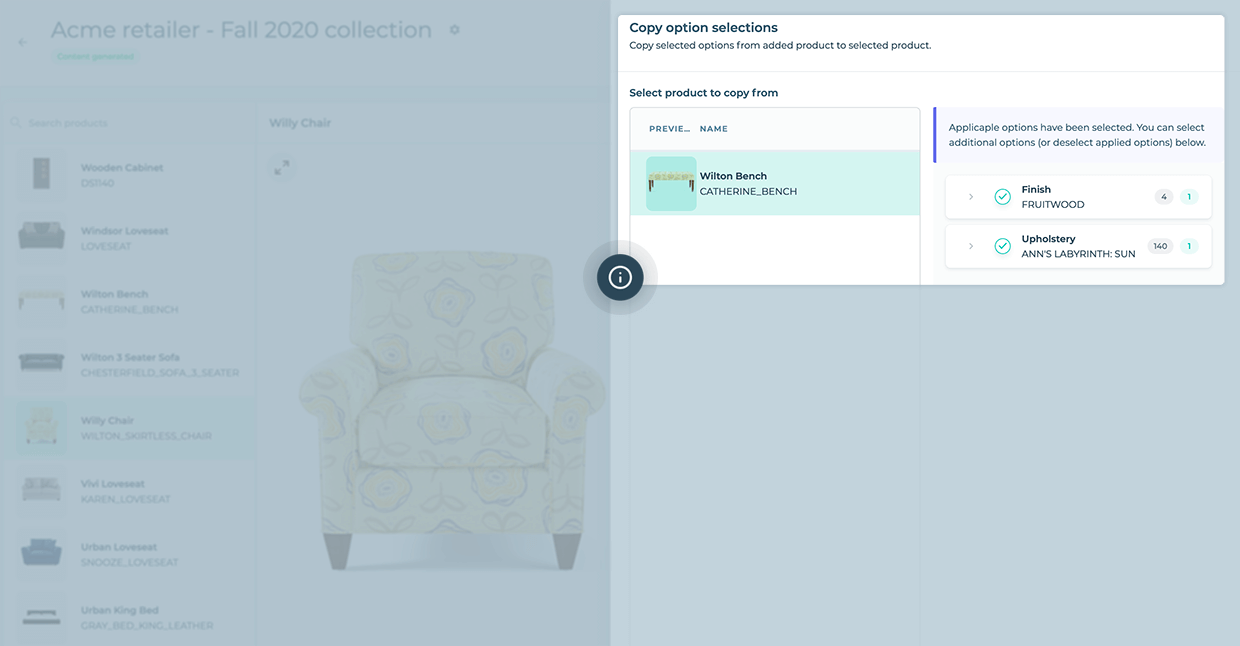
Task: Select the Willy Chair thumbnail in sidebar
Action: click(40, 427)
